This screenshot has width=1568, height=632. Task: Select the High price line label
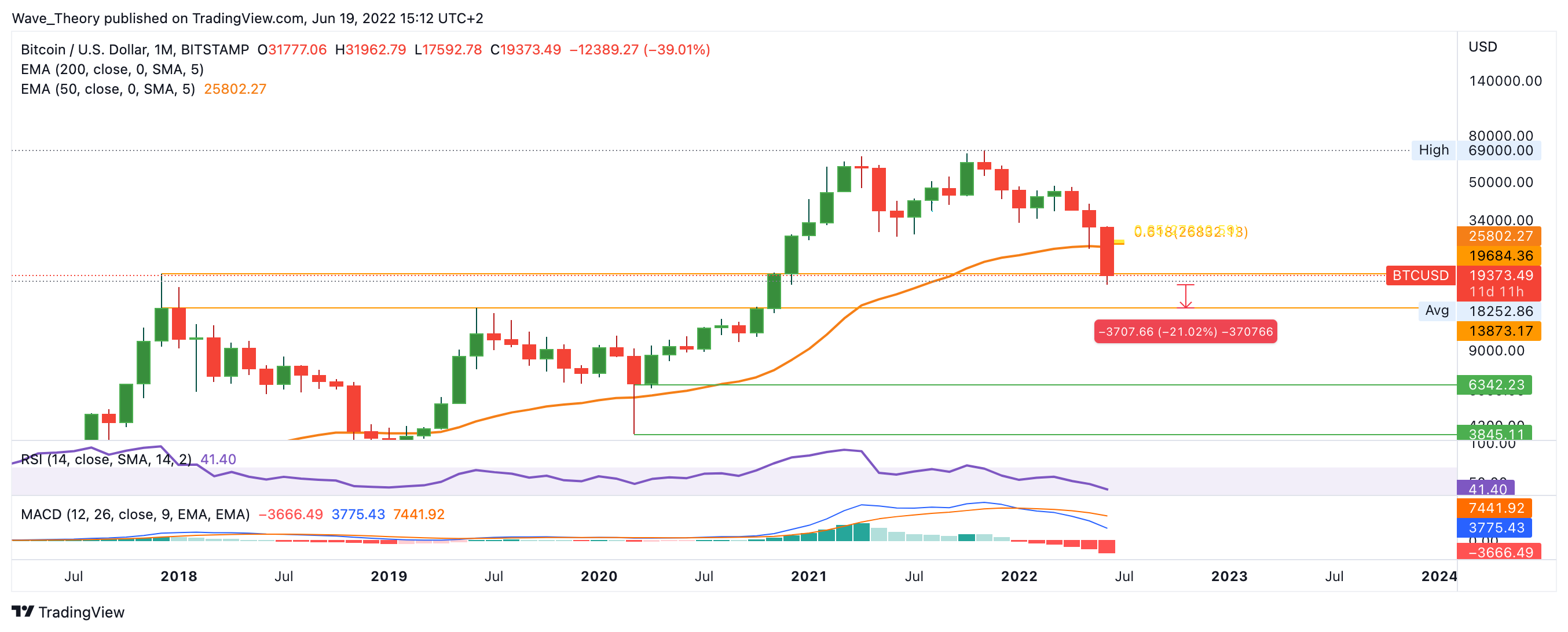click(x=1433, y=150)
